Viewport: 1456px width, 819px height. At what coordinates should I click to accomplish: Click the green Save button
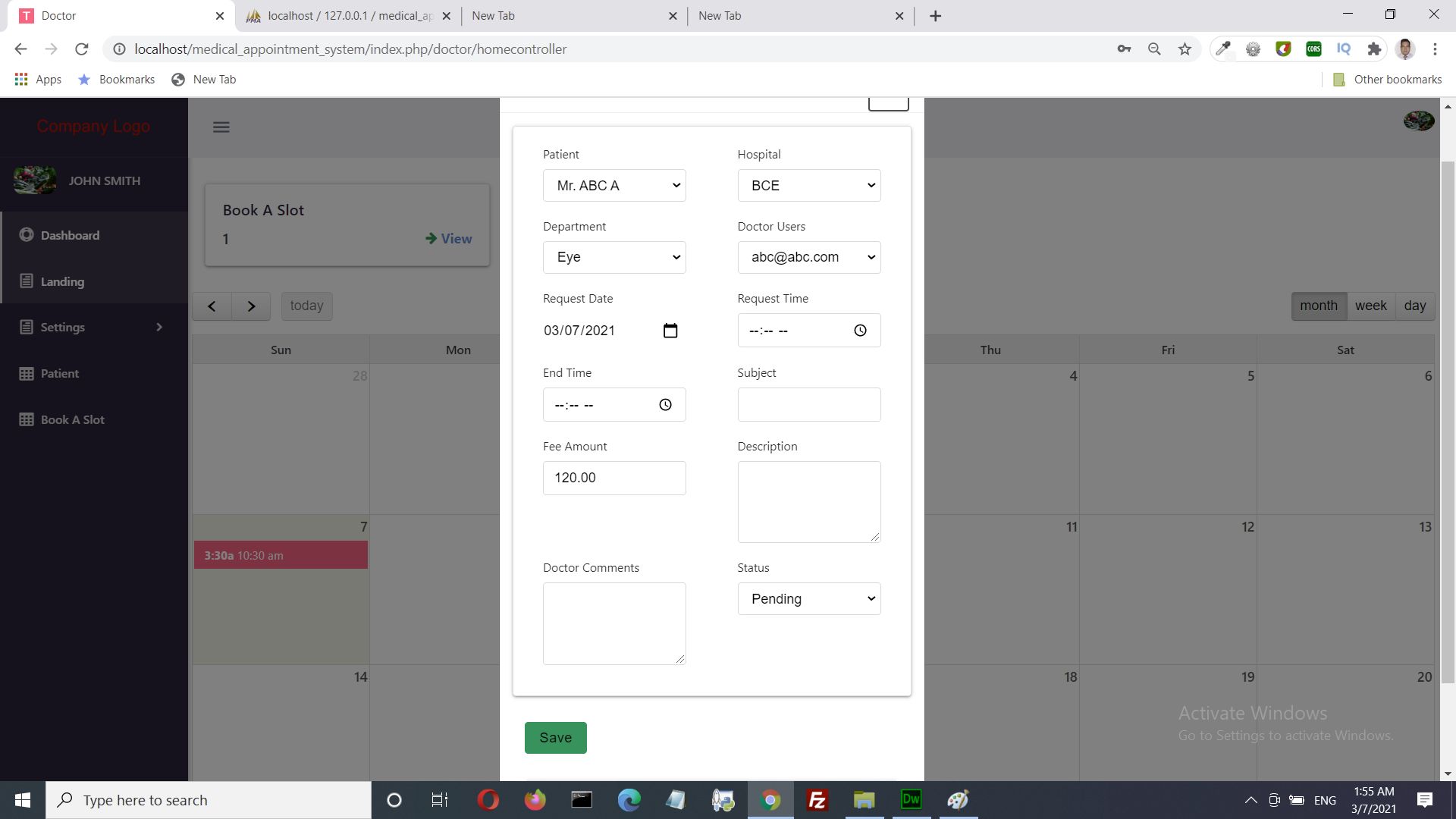click(555, 738)
